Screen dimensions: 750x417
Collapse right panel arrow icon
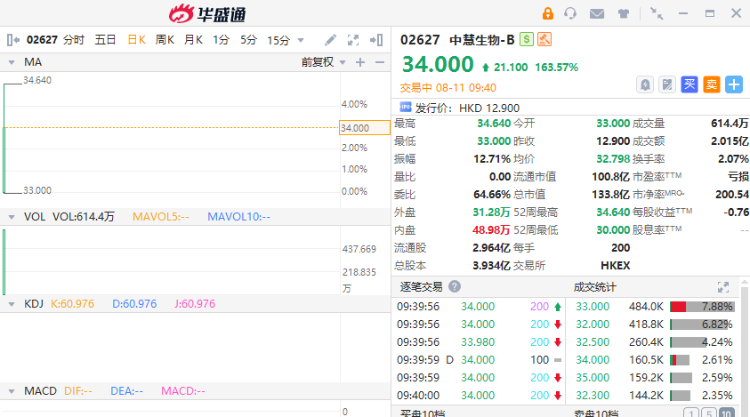click(x=376, y=40)
